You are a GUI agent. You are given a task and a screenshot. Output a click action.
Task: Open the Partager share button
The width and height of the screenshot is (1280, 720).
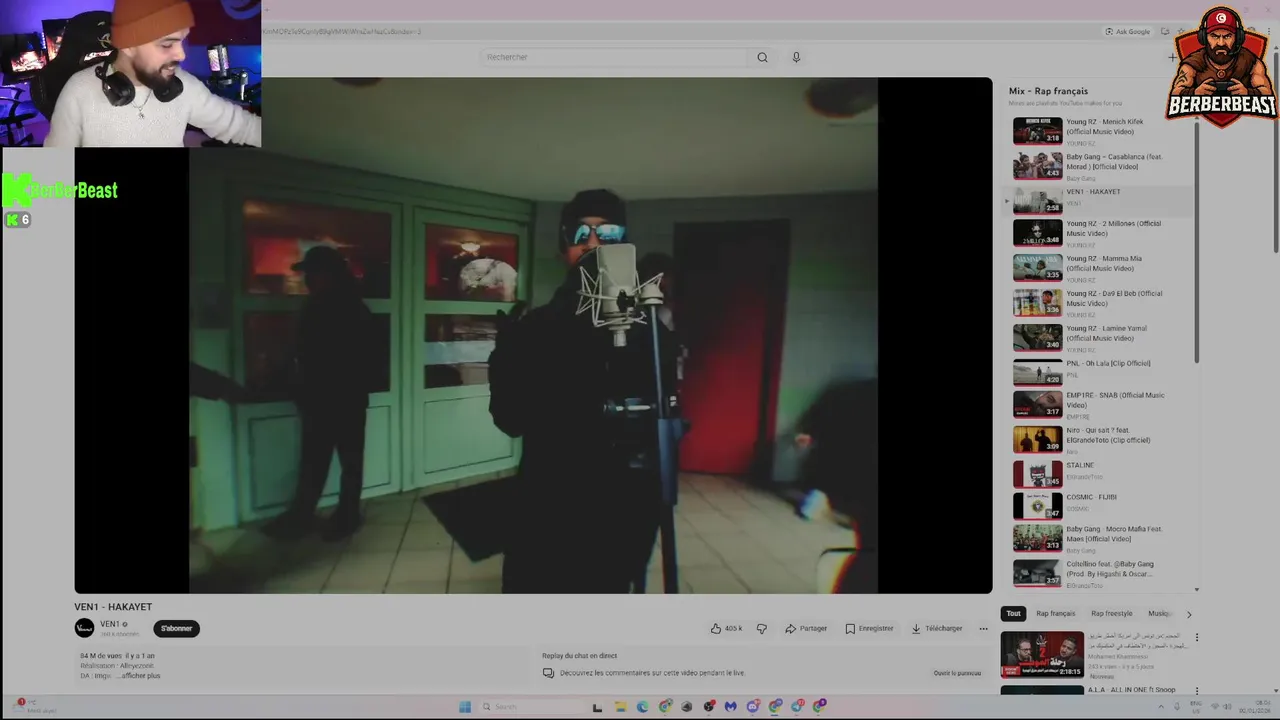coord(806,628)
